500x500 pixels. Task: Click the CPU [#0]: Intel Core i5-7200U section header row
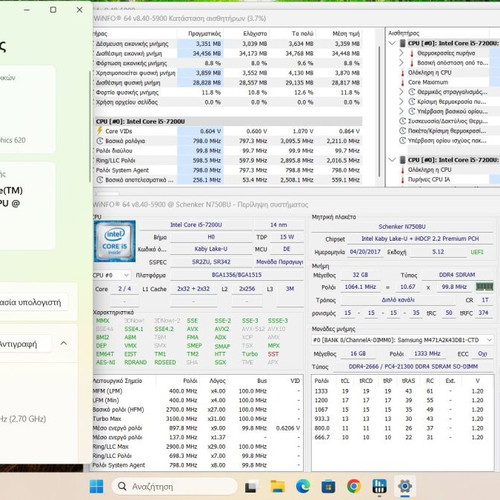228,121
